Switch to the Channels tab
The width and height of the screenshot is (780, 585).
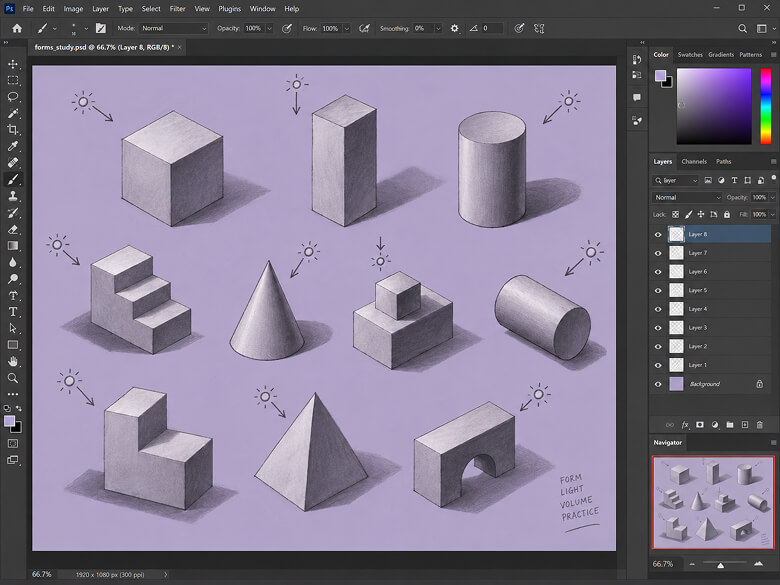click(694, 162)
